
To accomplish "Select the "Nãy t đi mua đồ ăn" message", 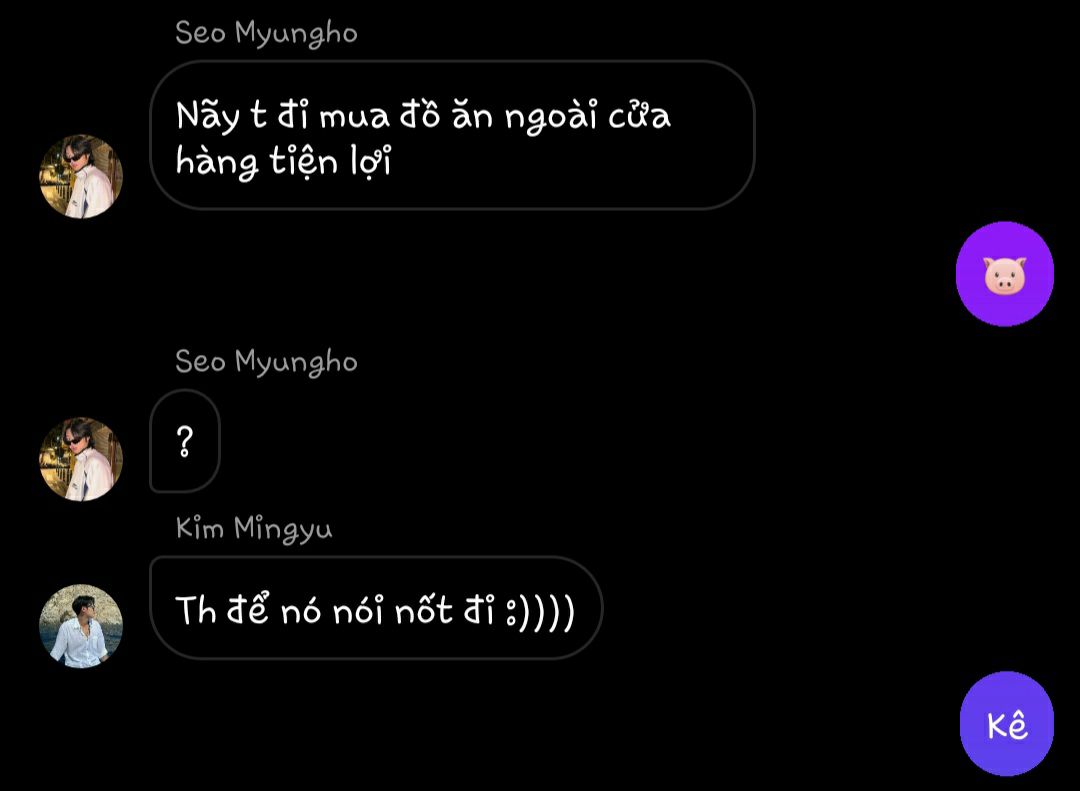I will (452, 135).
